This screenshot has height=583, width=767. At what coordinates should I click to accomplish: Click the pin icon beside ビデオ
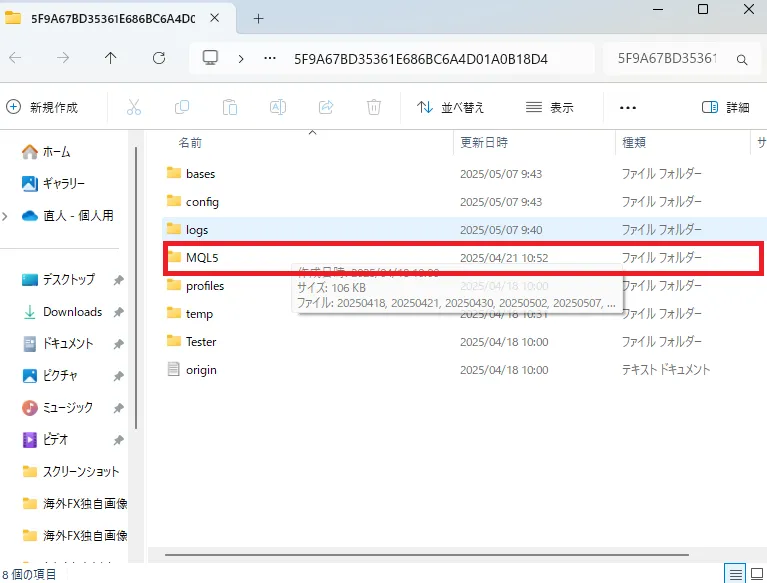[118, 440]
